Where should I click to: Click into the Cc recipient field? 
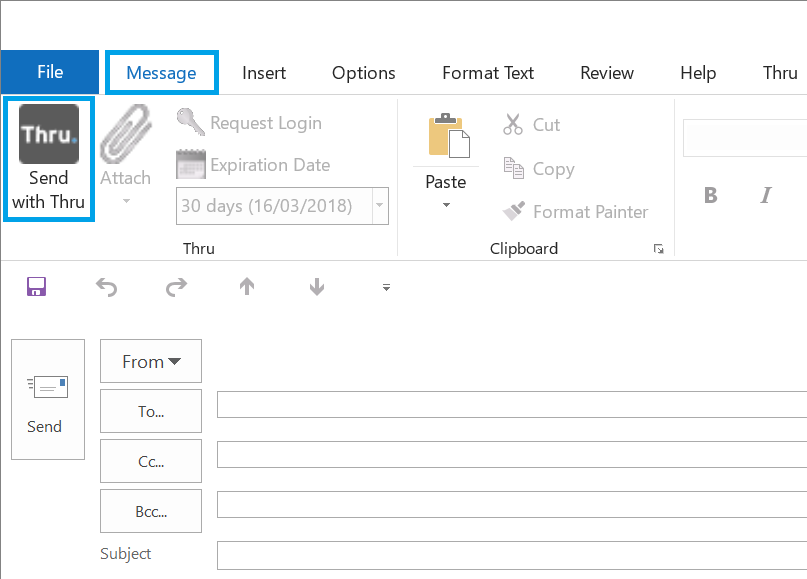click(x=512, y=454)
